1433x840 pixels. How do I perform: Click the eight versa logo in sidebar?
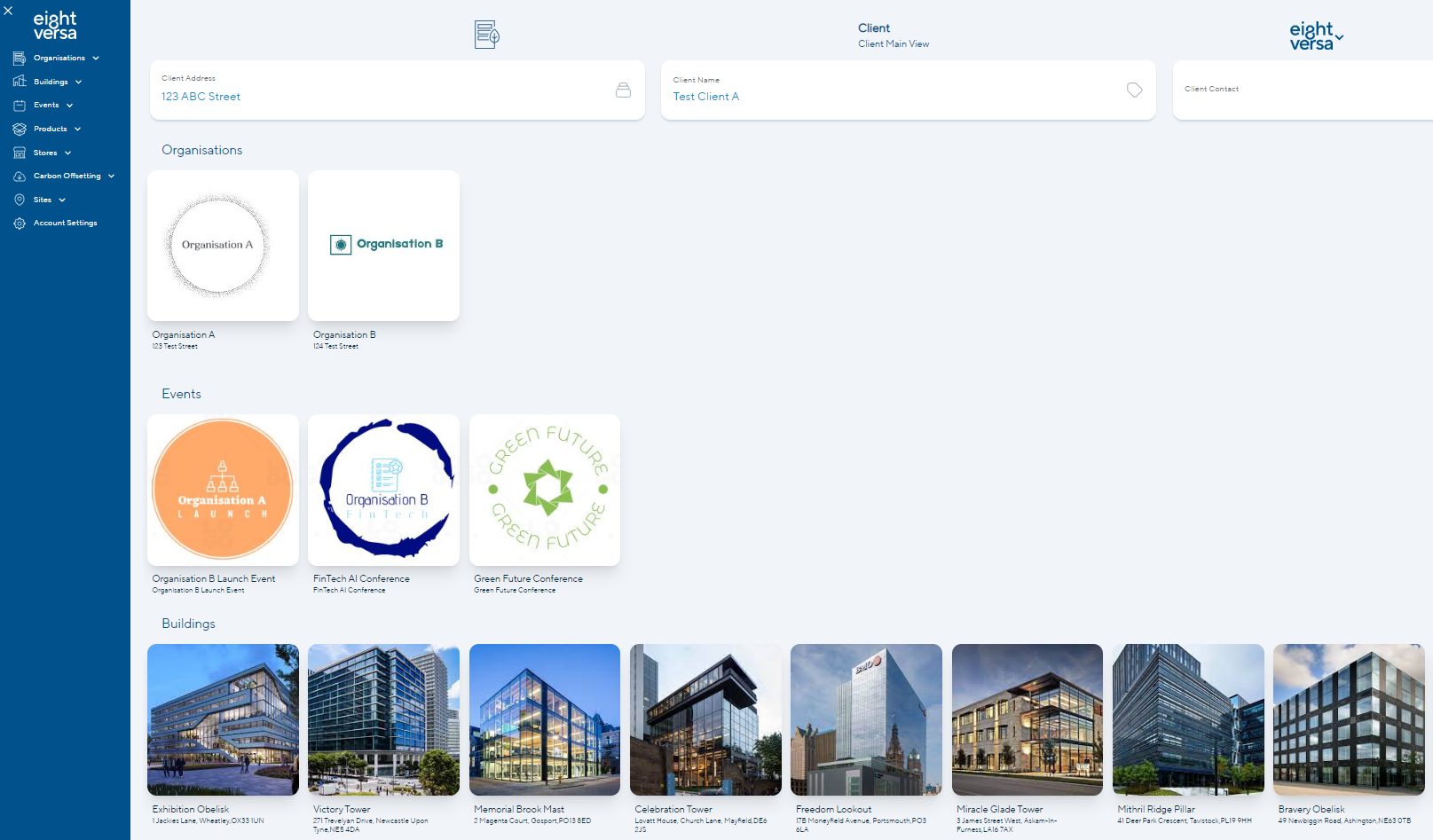pyautogui.click(x=55, y=26)
